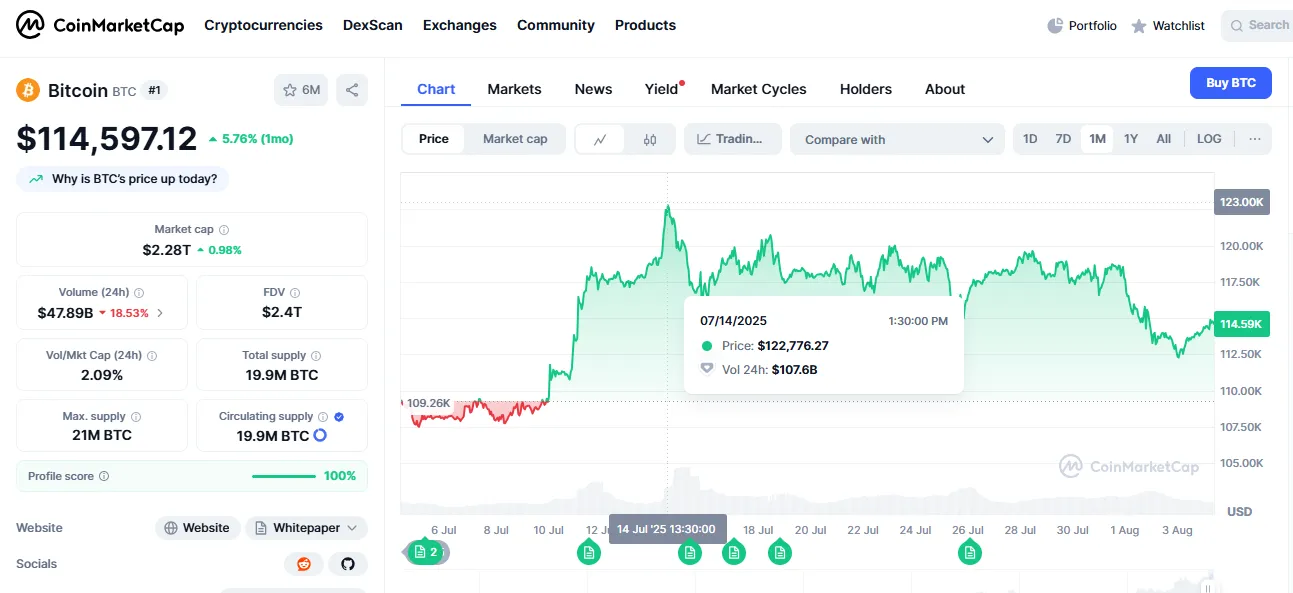Open the GitHub social icon
This screenshot has width=1293, height=593.
pyautogui.click(x=348, y=564)
